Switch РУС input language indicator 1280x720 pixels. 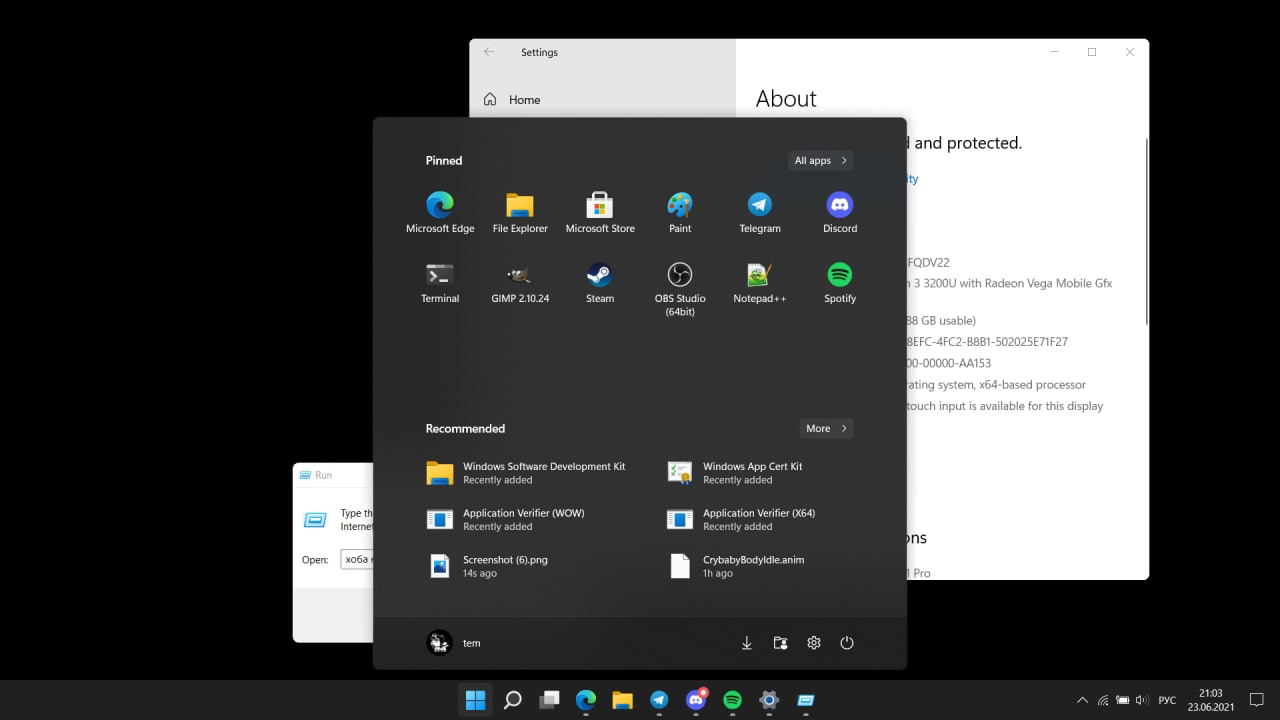pos(1167,701)
